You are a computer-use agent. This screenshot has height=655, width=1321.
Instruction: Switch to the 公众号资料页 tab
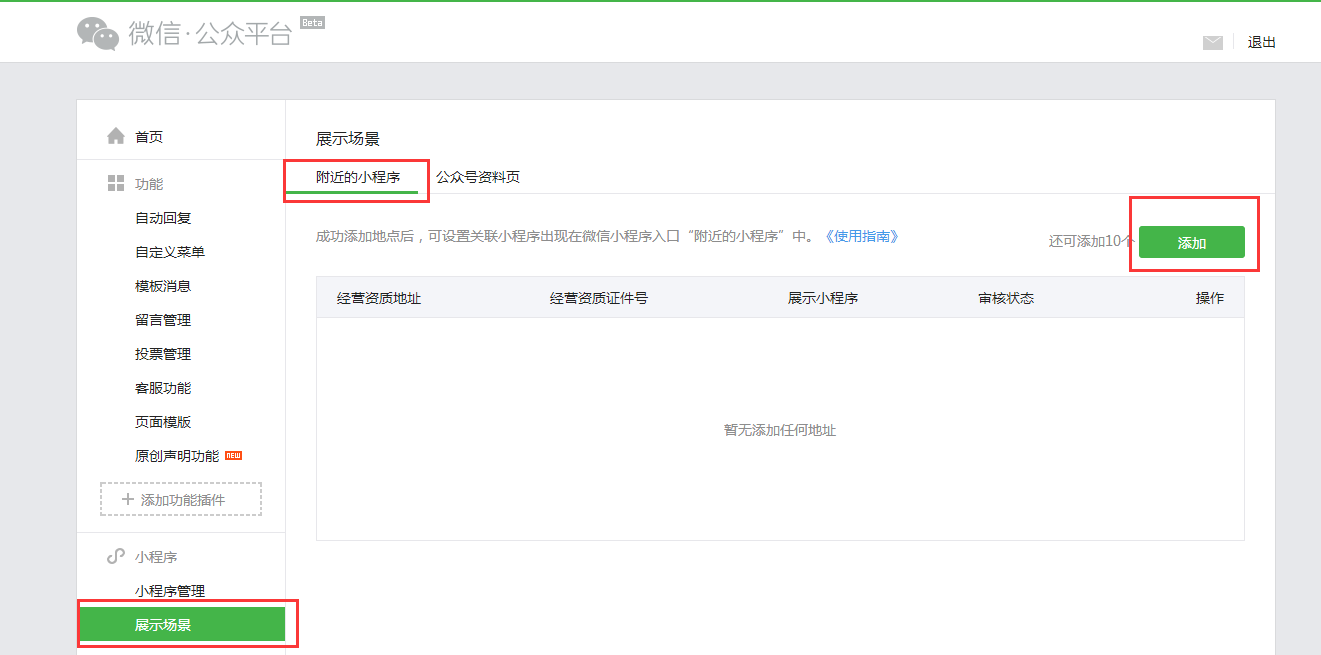click(478, 177)
